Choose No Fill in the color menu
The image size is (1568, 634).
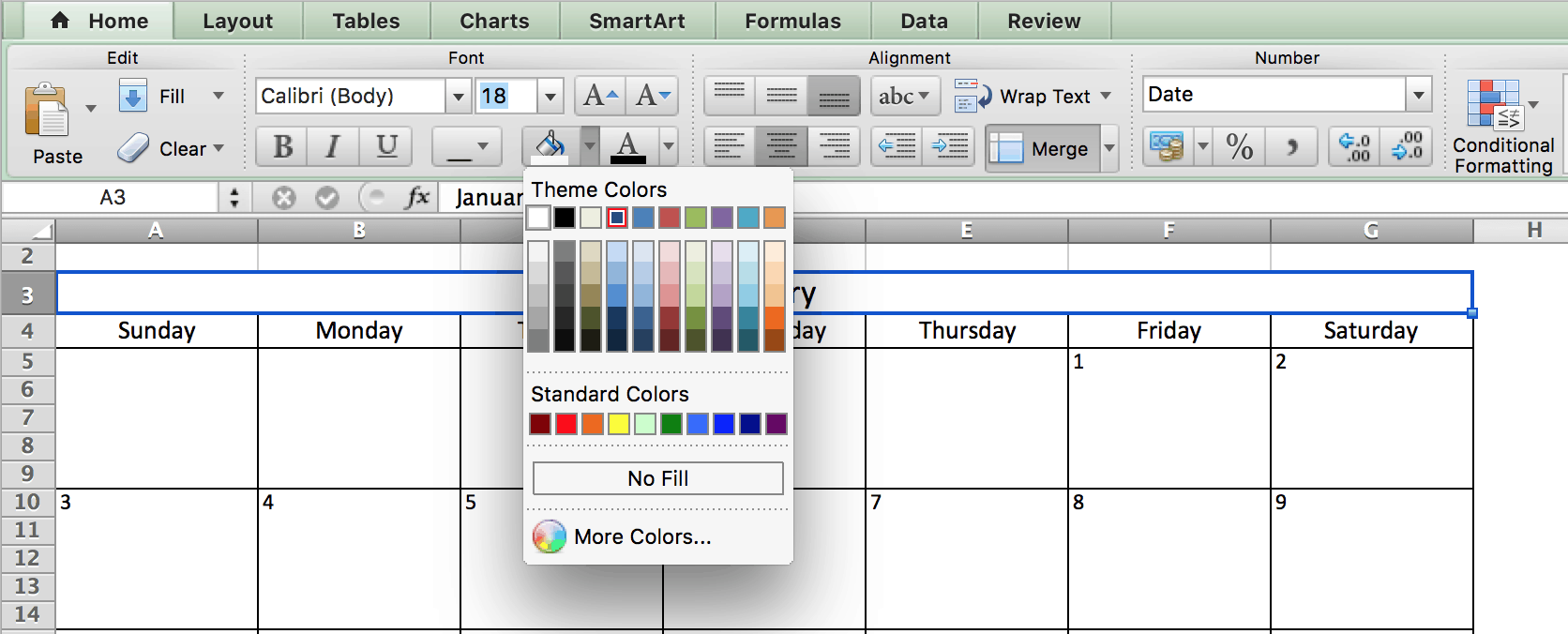coord(657,478)
